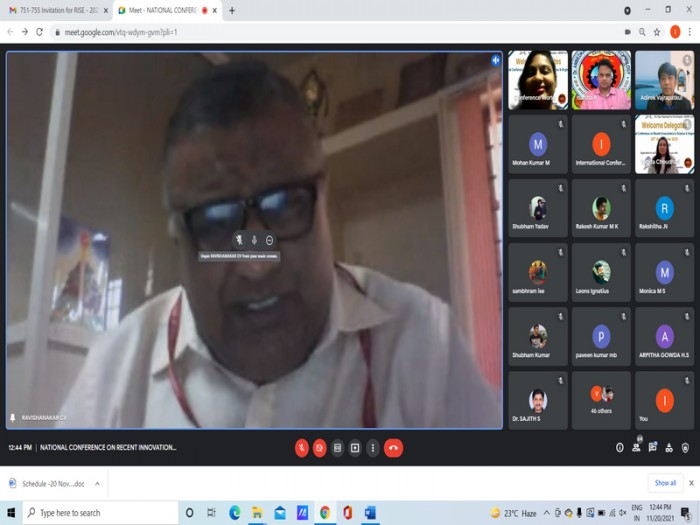Turn on microphone in Meet controls
700x525 pixels.
301,448
